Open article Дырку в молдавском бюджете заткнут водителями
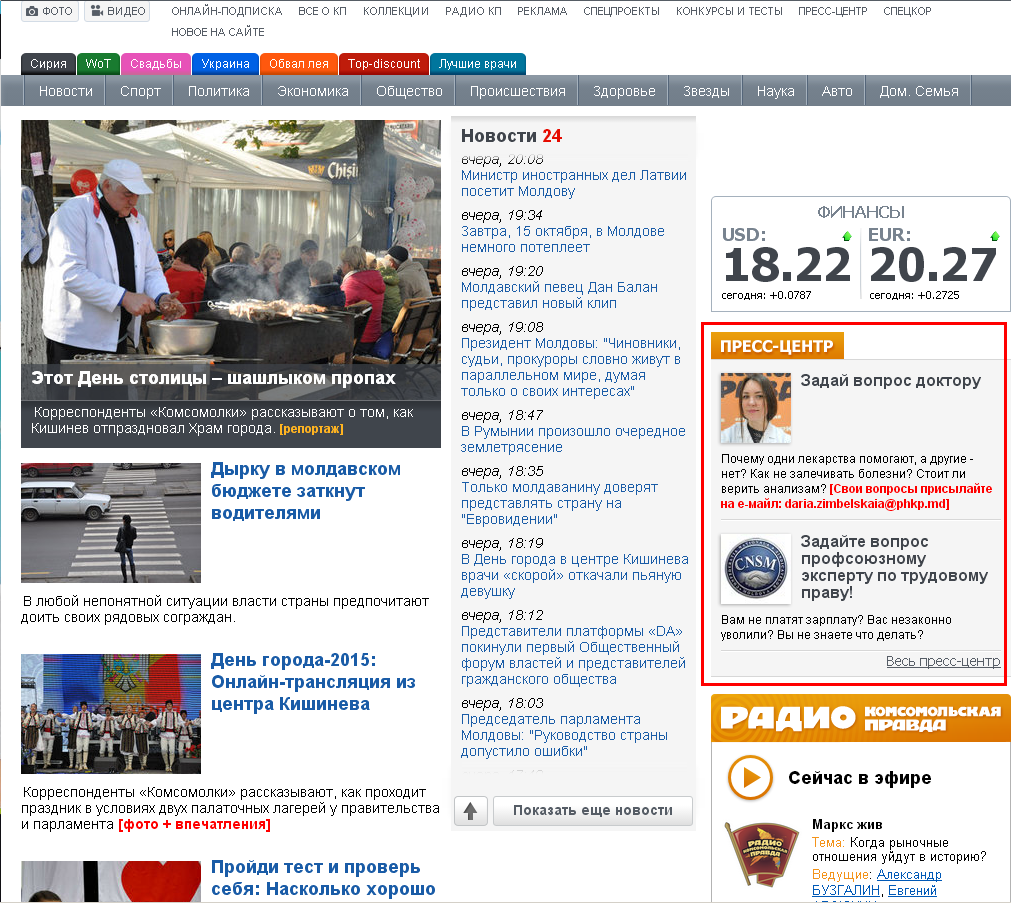 tap(306, 491)
